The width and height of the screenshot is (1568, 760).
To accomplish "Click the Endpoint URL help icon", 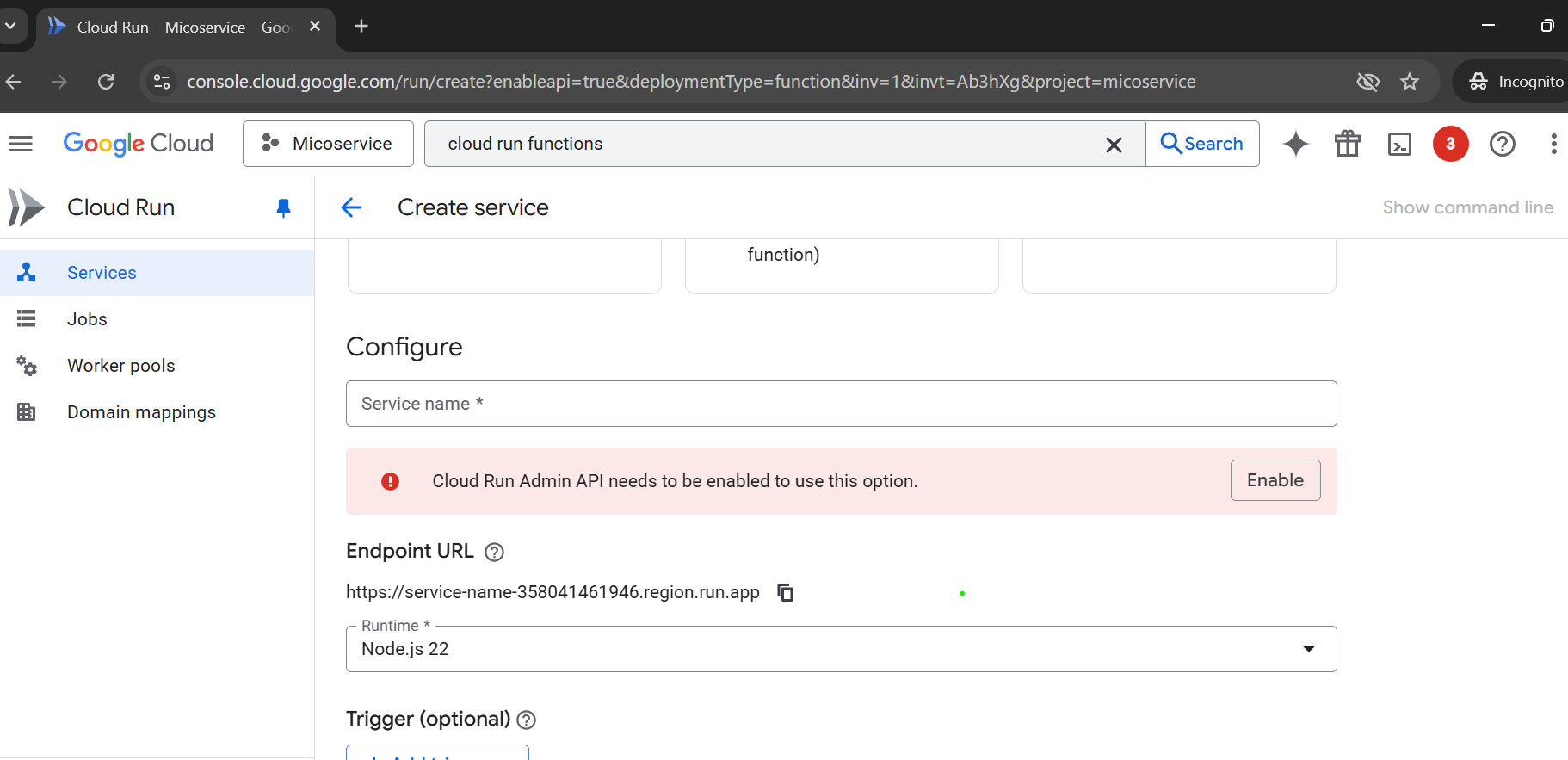I will 494,552.
